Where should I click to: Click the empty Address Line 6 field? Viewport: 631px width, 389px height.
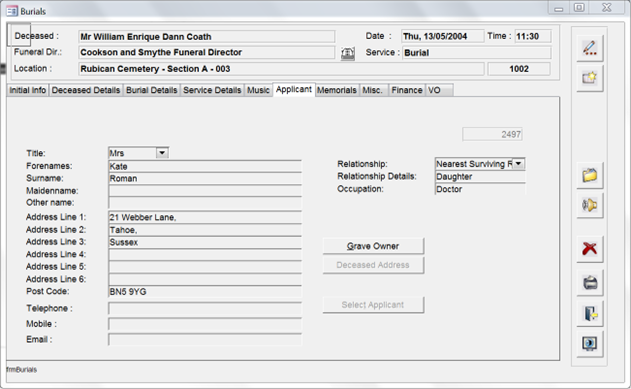point(205,279)
